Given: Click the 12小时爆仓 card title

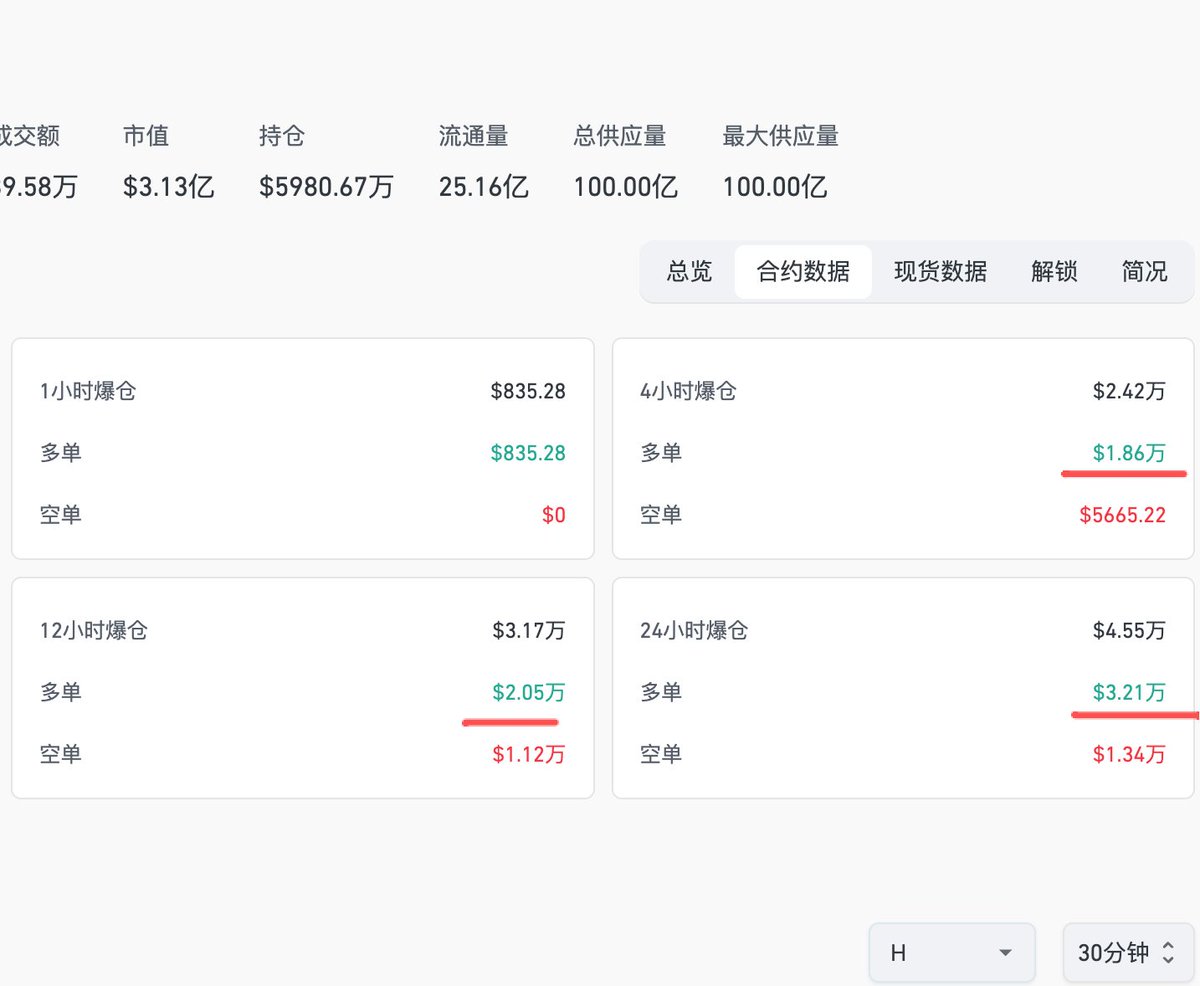Looking at the screenshot, I should (94, 631).
